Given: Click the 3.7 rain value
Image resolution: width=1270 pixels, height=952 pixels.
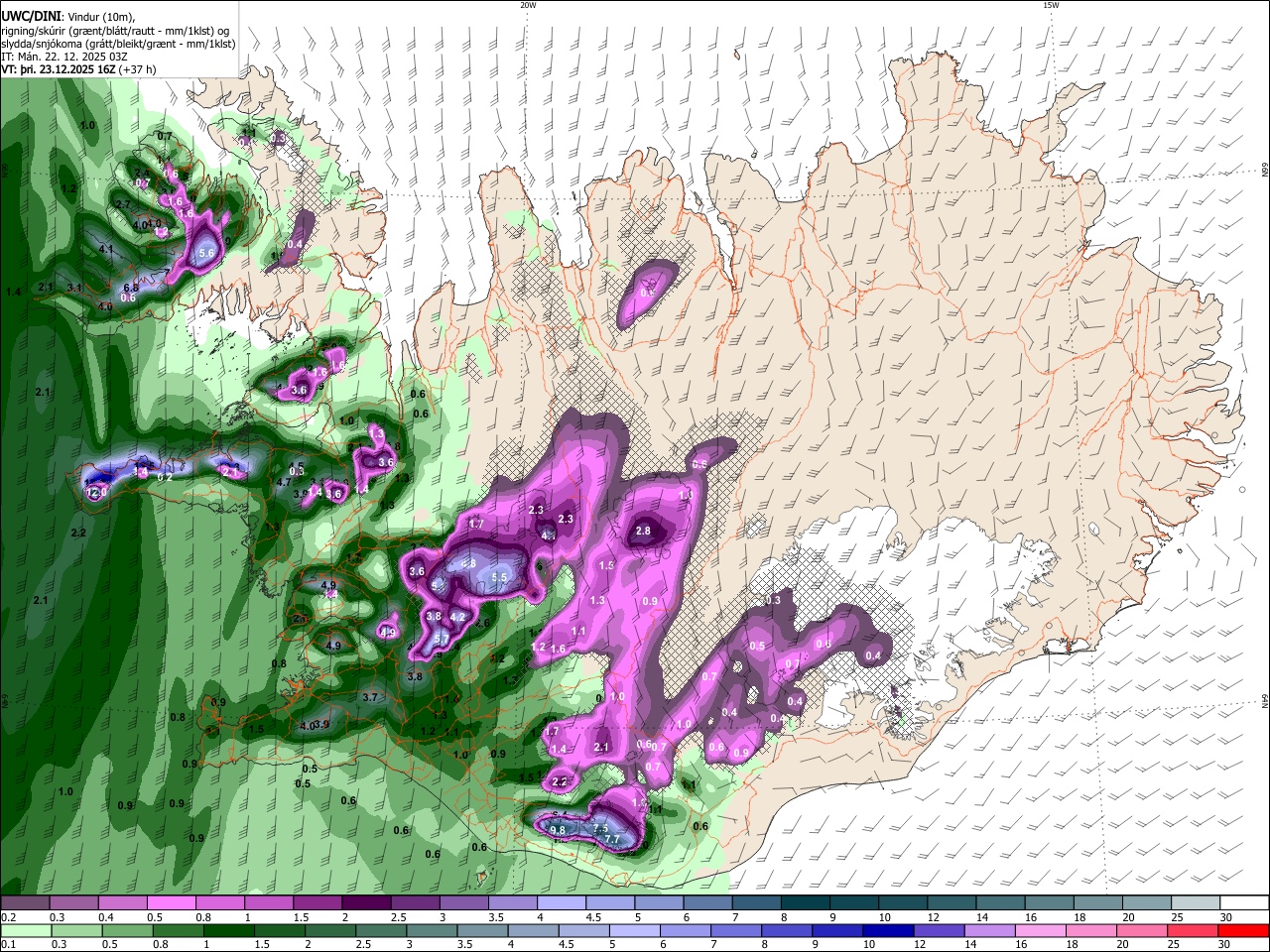Looking at the screenshot, I should pos(370,697).
